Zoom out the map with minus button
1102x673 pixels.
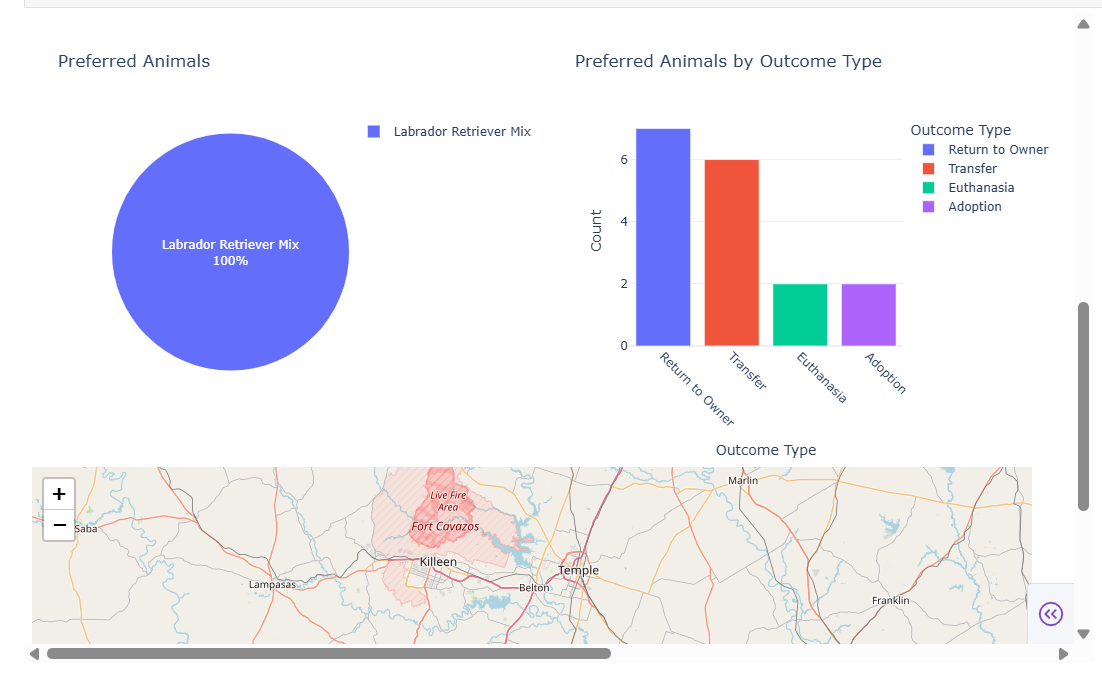coord(59,525)
